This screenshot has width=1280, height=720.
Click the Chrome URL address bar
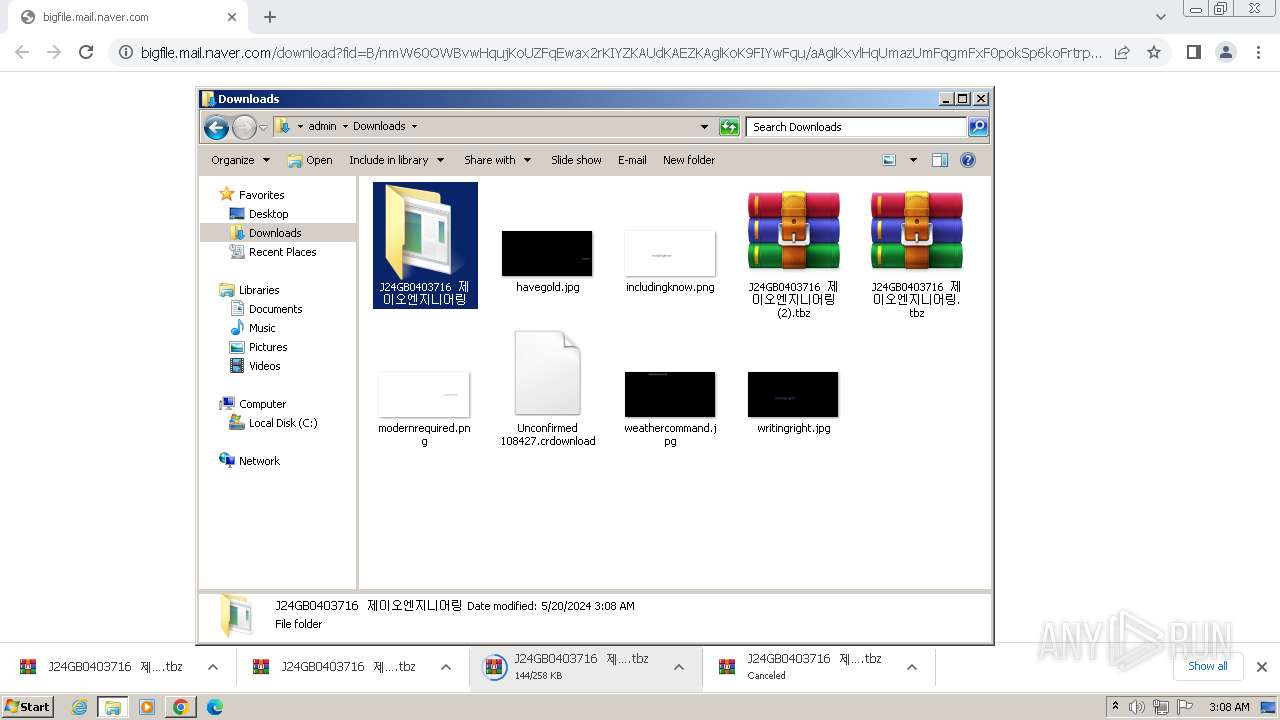(620, 53)
